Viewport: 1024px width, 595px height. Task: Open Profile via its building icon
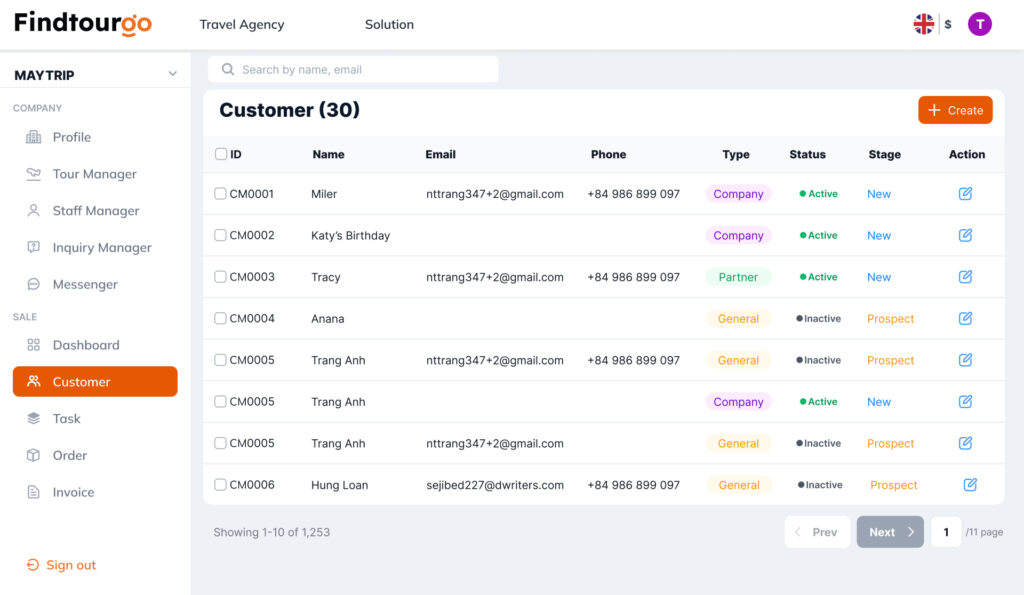[x=34, y=137]
